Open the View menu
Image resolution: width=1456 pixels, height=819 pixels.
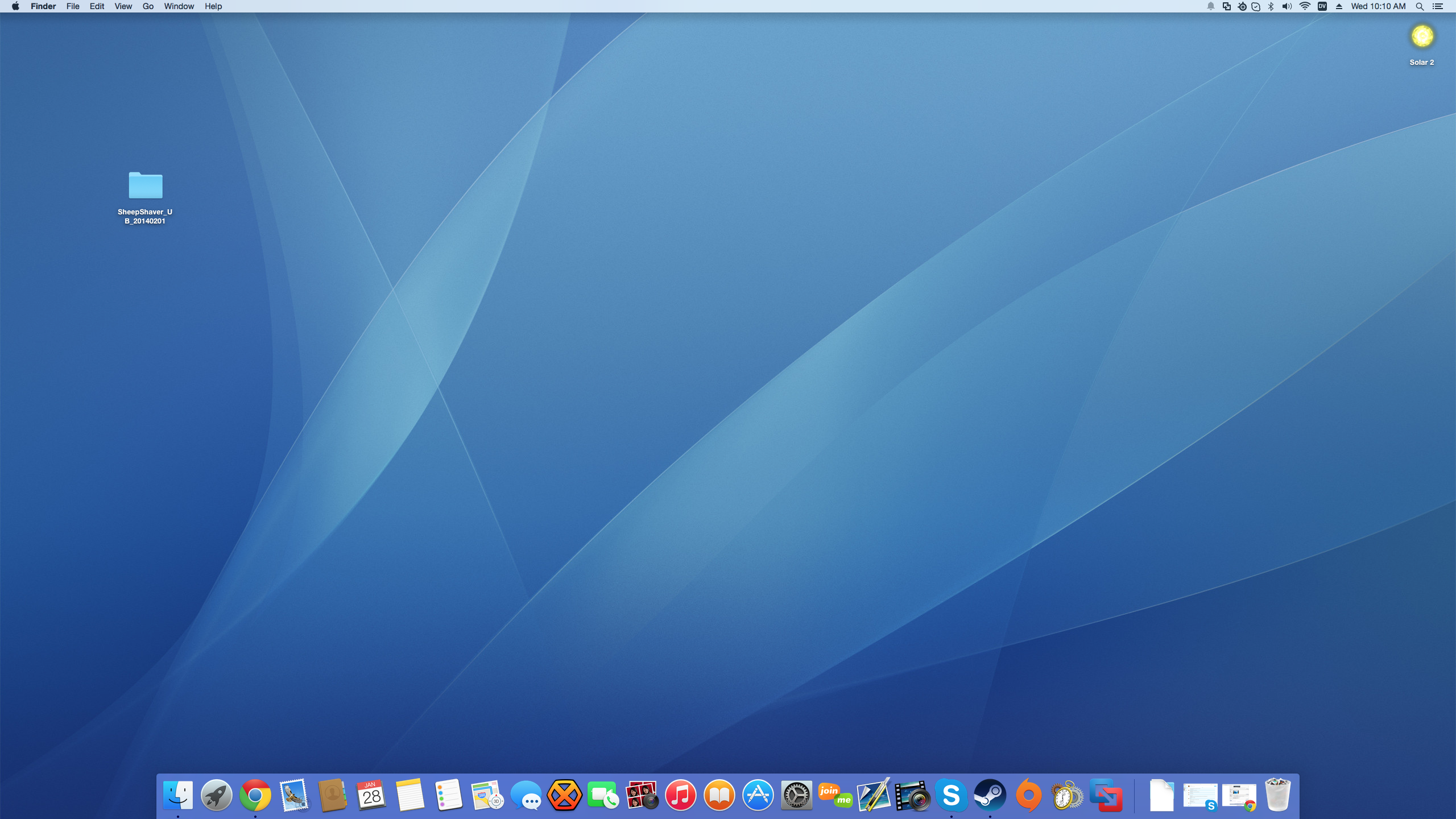click(123, 6)
